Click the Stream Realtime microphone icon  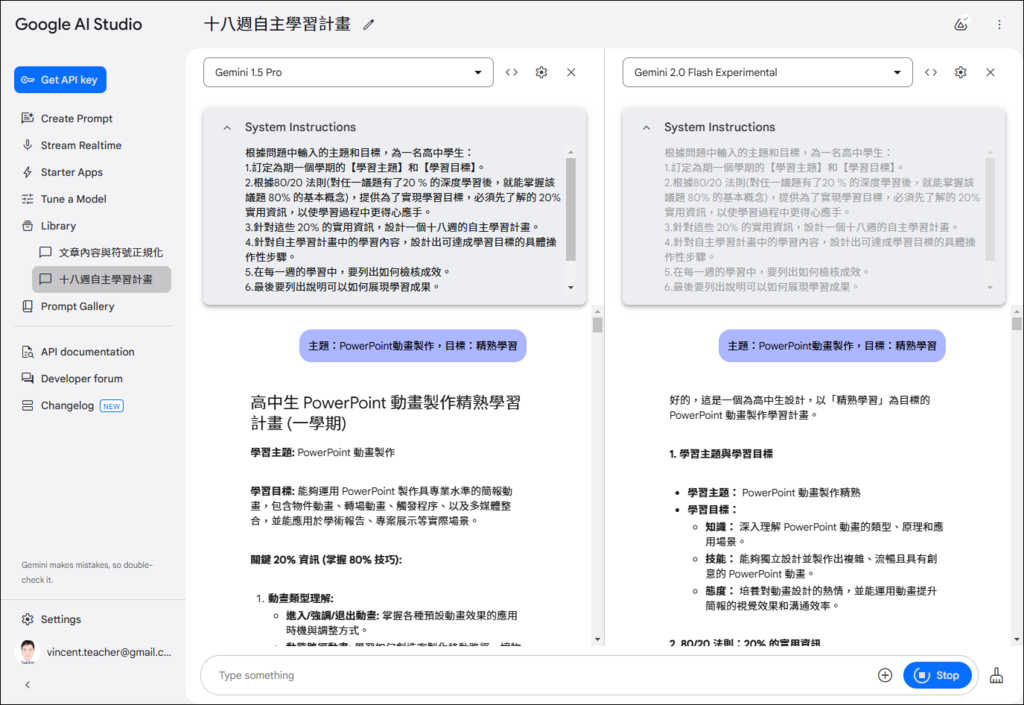point(27,145)
